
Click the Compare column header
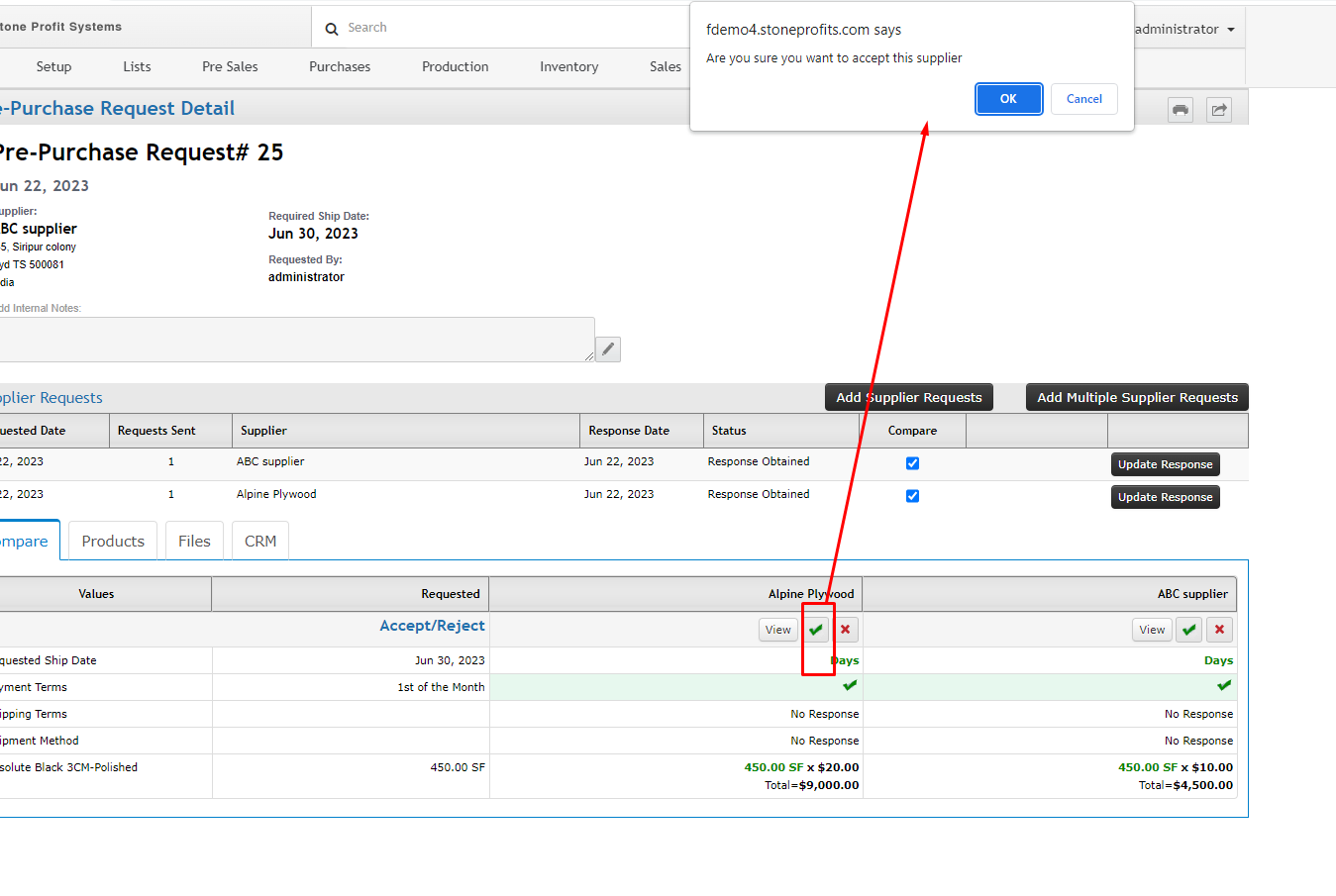(912, 431)
